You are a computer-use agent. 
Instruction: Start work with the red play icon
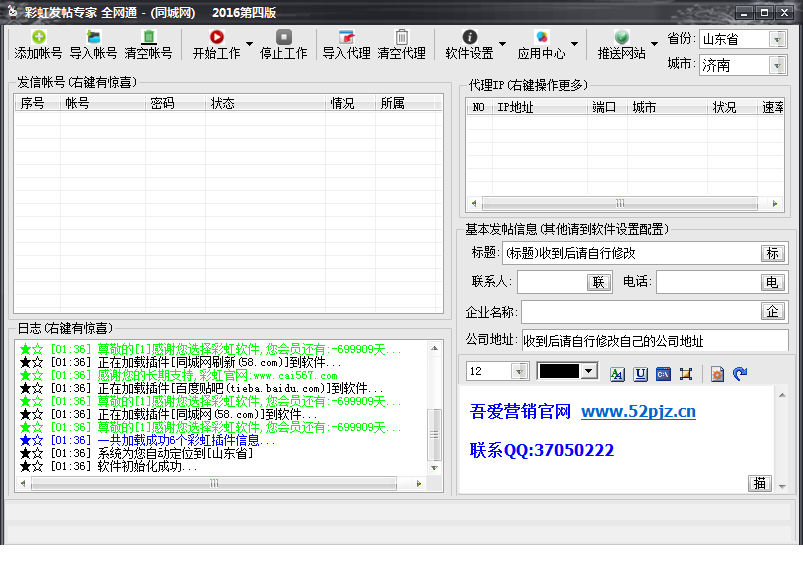point(217,37)
